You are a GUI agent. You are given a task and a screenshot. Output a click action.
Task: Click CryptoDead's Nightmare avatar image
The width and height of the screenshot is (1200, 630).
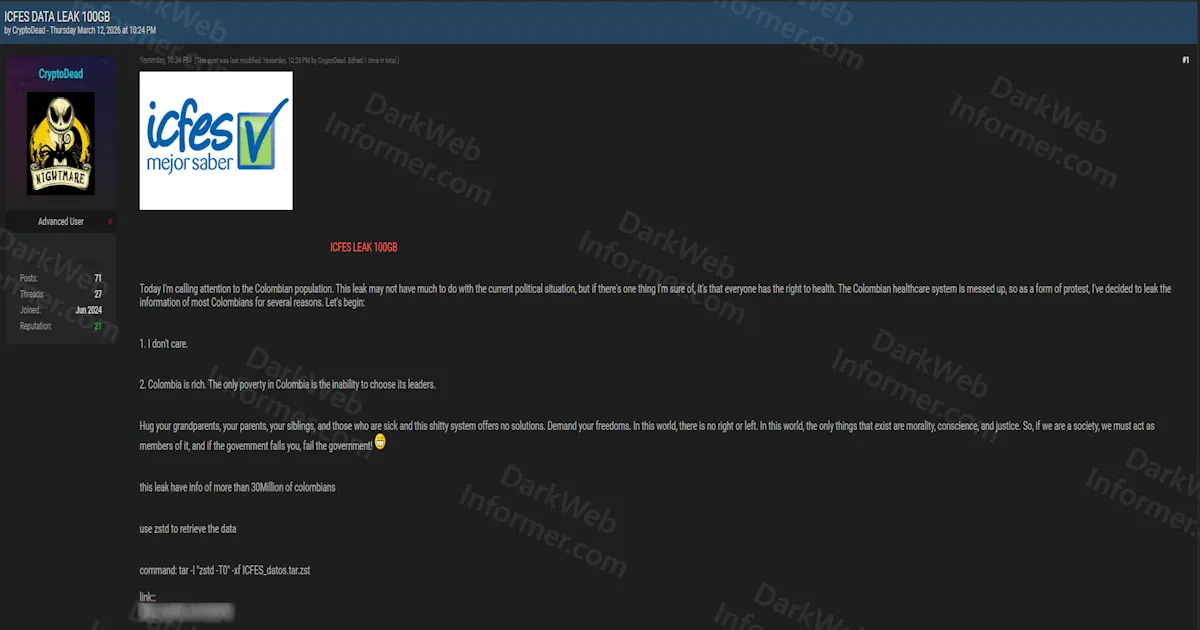(x=61, y=143)
